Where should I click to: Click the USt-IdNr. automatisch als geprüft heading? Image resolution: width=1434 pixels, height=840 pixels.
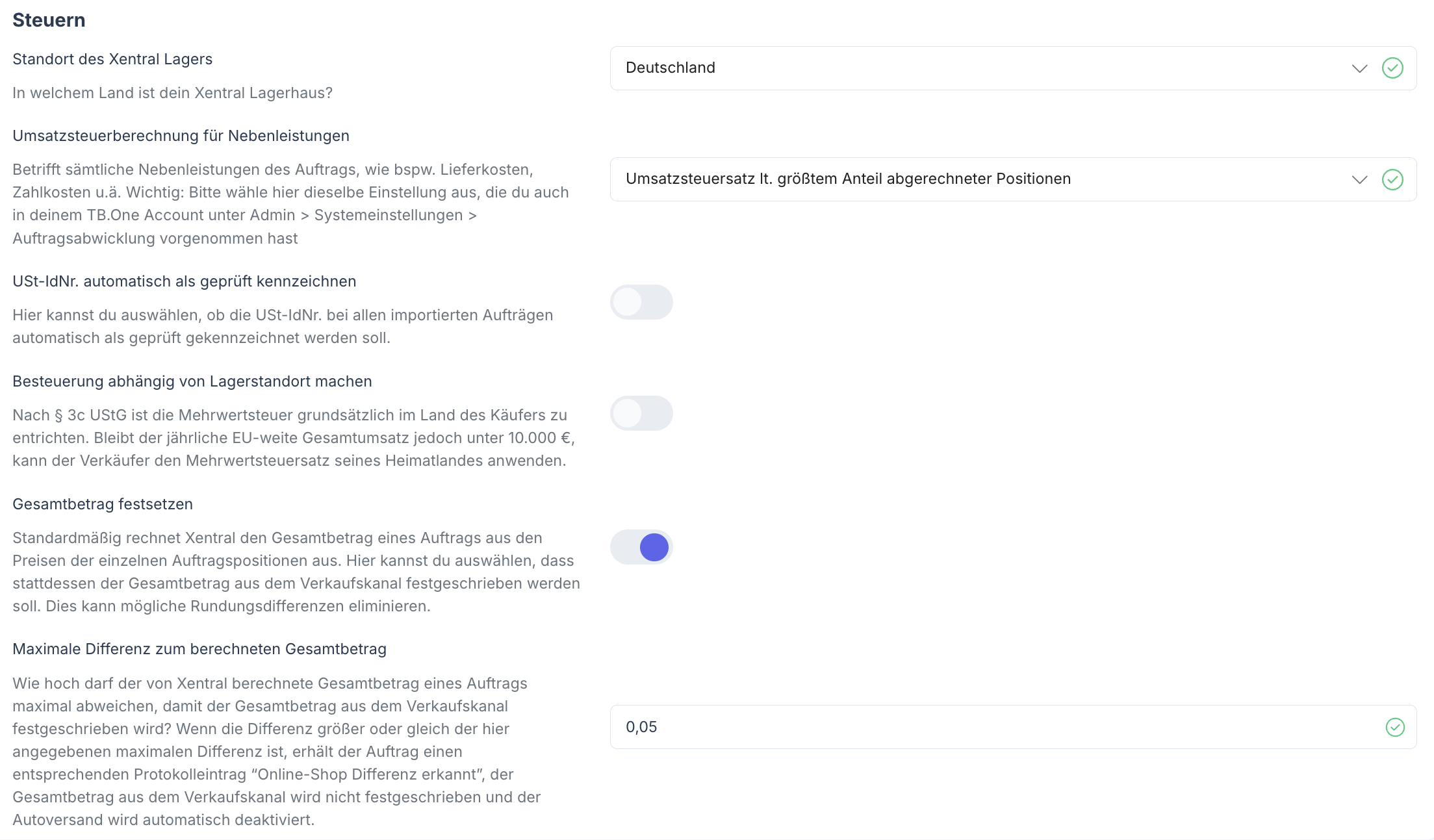[184, 281]
